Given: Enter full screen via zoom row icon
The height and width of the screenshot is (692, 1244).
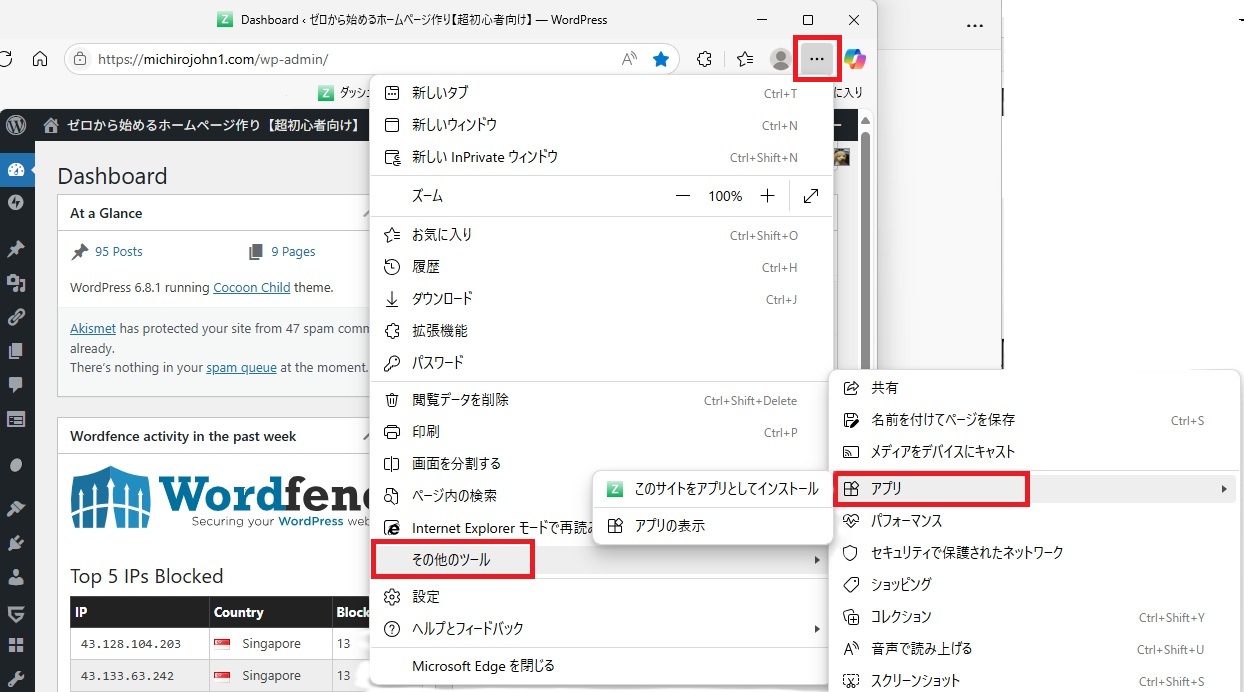Looking at the screenshot, I should [811, 196].
